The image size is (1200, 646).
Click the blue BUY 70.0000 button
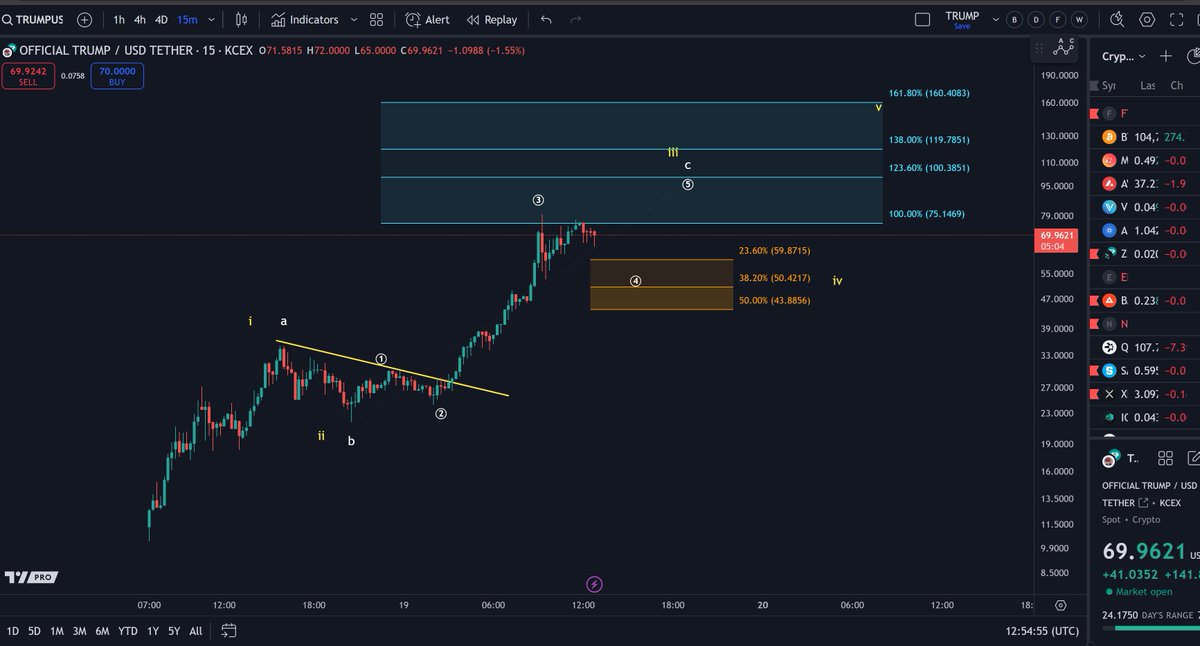[x=117, y=76]
